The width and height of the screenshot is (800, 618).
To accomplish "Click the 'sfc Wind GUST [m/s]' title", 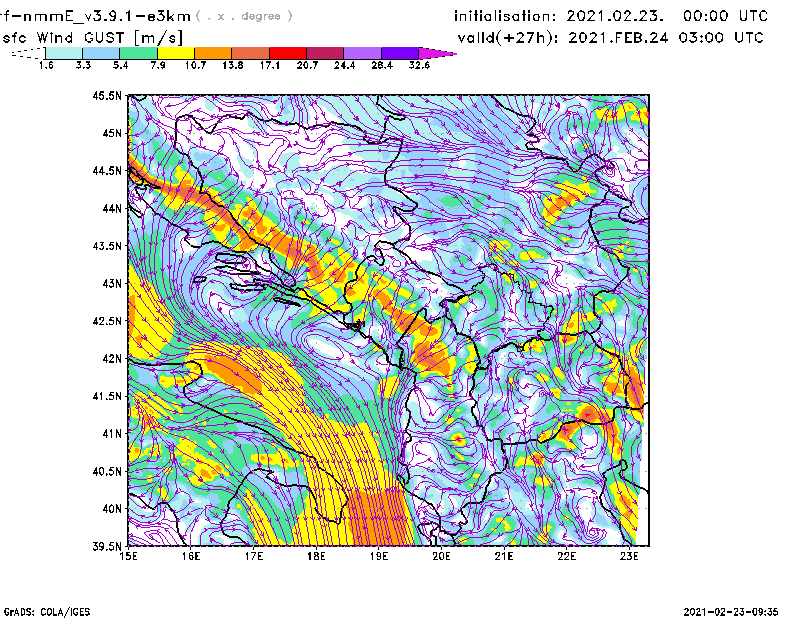I will [x=92, y=38].
